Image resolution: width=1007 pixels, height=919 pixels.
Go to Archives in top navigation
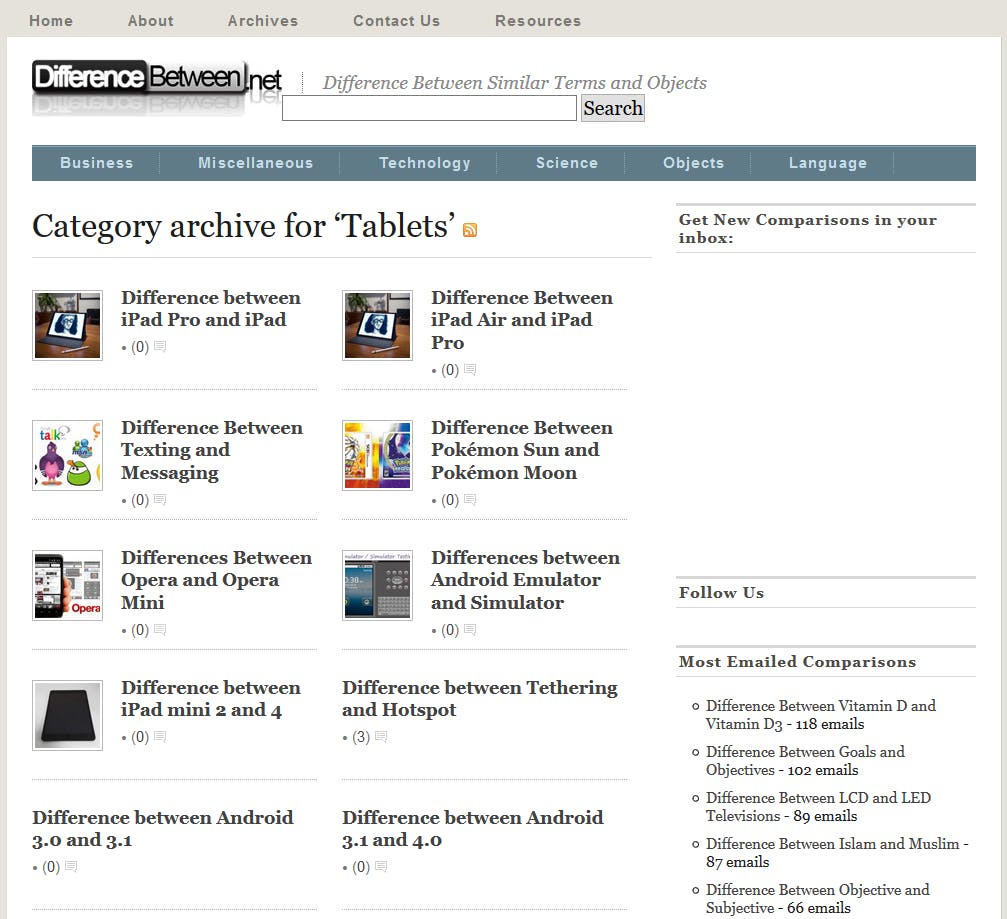pyautogui.click(x=263, y=21)
